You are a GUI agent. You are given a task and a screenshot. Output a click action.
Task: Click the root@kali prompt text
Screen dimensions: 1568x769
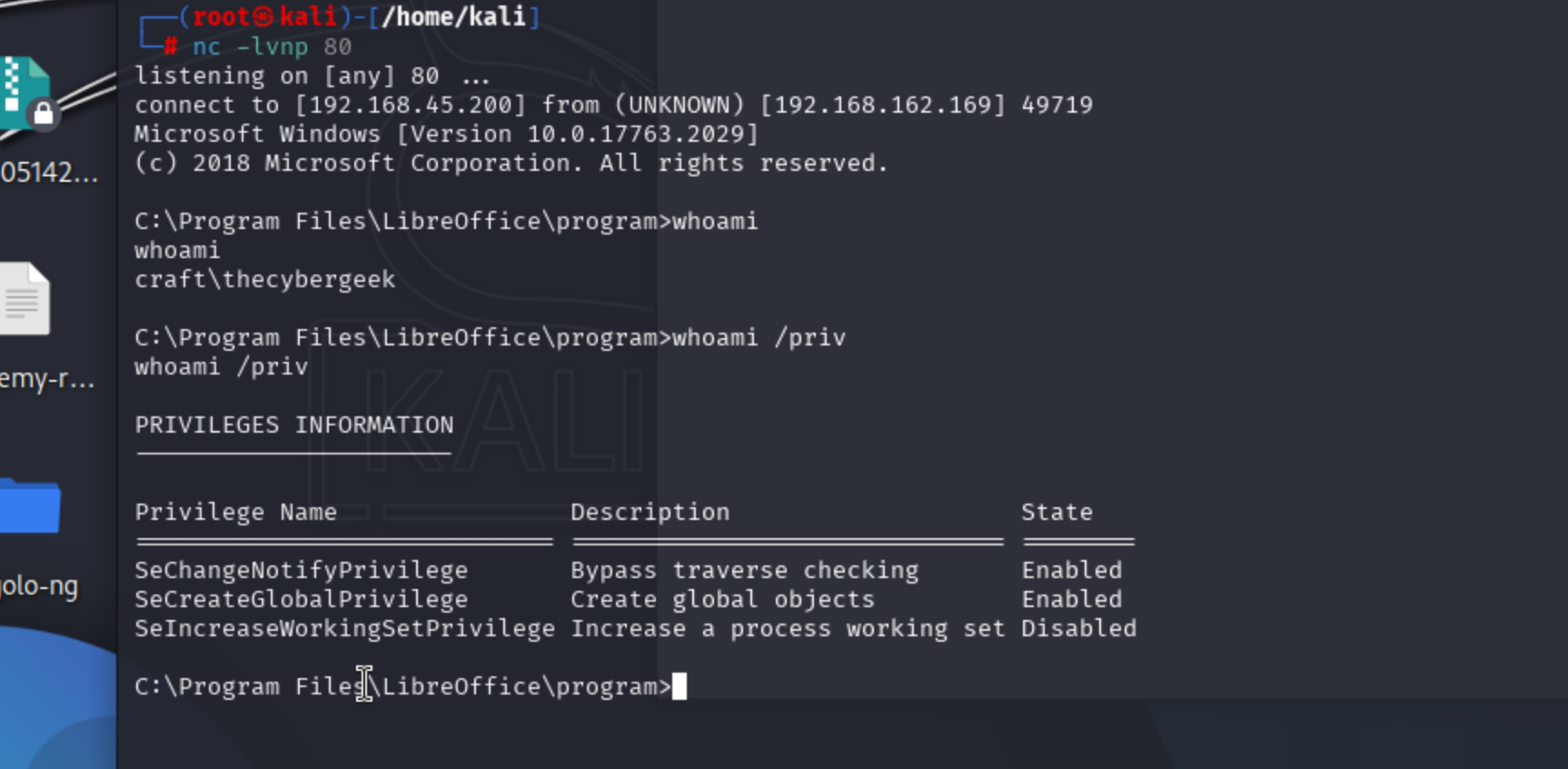pyautogui.click(x=264, y=16)
